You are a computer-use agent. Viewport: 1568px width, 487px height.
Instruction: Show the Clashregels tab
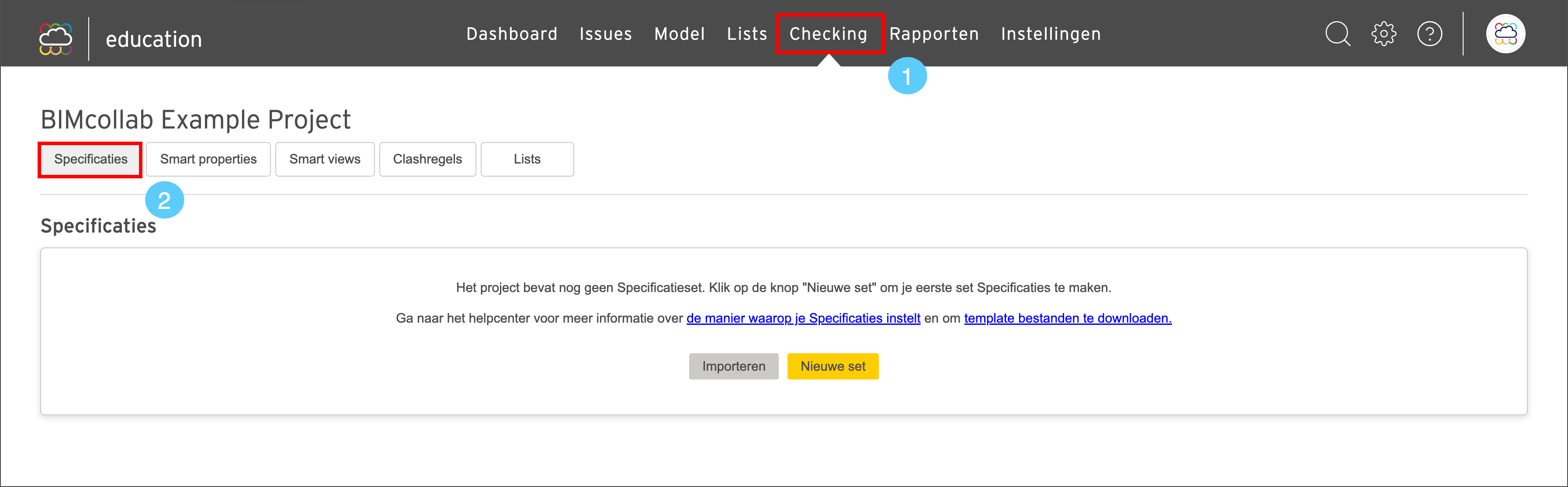click(x=427, y=160)
